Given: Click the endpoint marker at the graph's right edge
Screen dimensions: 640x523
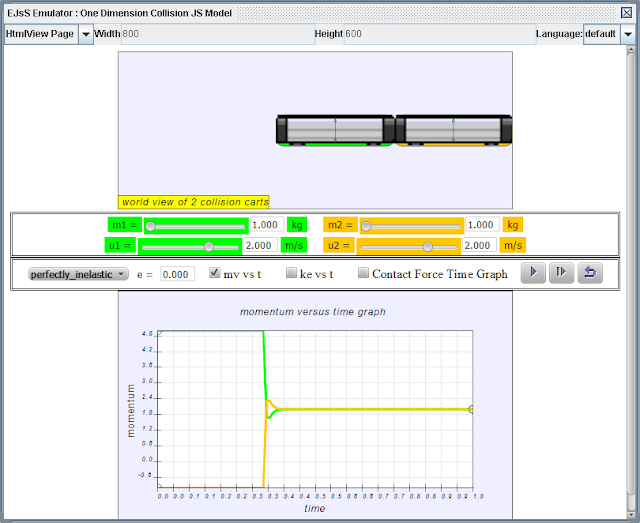Looking at the screenshot, I should point(471,409).
